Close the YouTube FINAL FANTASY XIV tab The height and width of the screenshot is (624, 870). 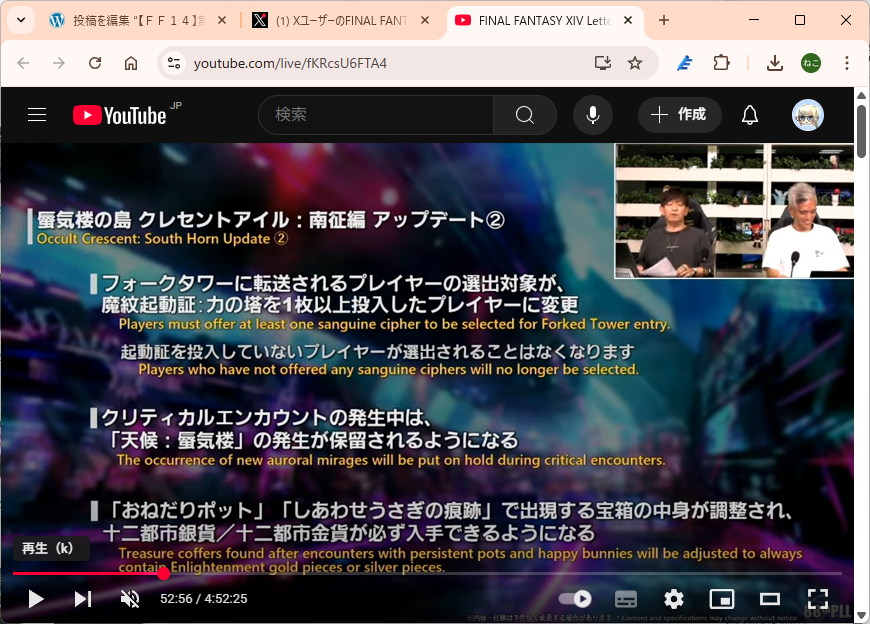(628, 21)
